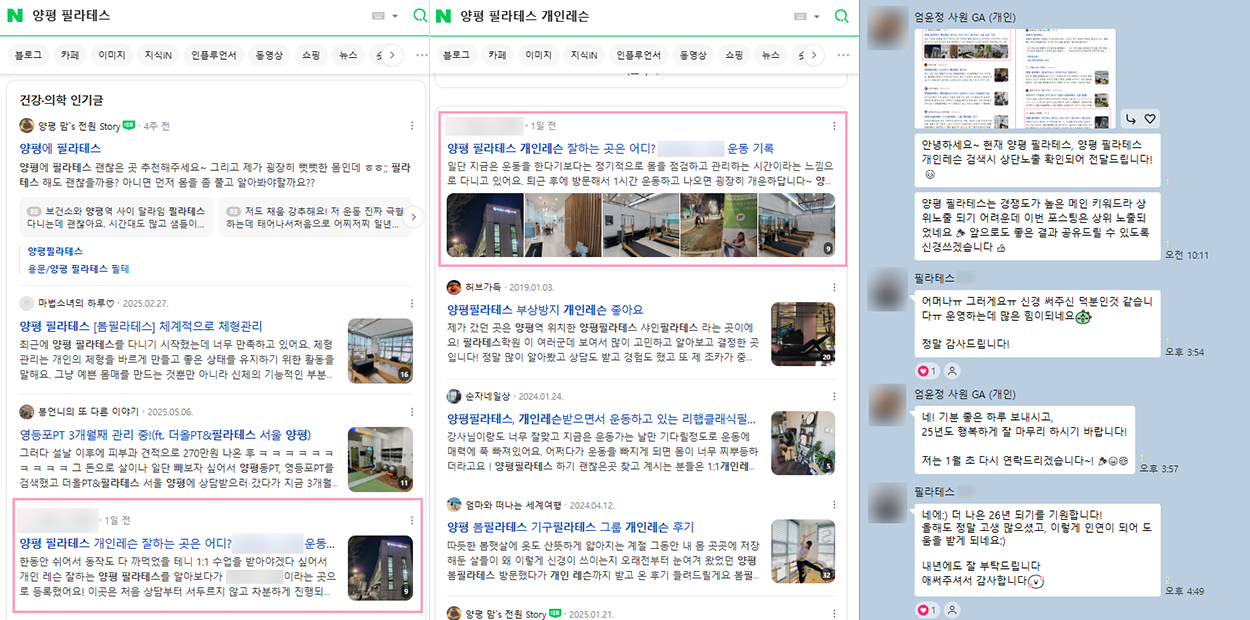Open '양평필라테스 부상방지 개인레슨 좋아요' post
Screen dimensions: 1250x620
(x=545, y=310)
